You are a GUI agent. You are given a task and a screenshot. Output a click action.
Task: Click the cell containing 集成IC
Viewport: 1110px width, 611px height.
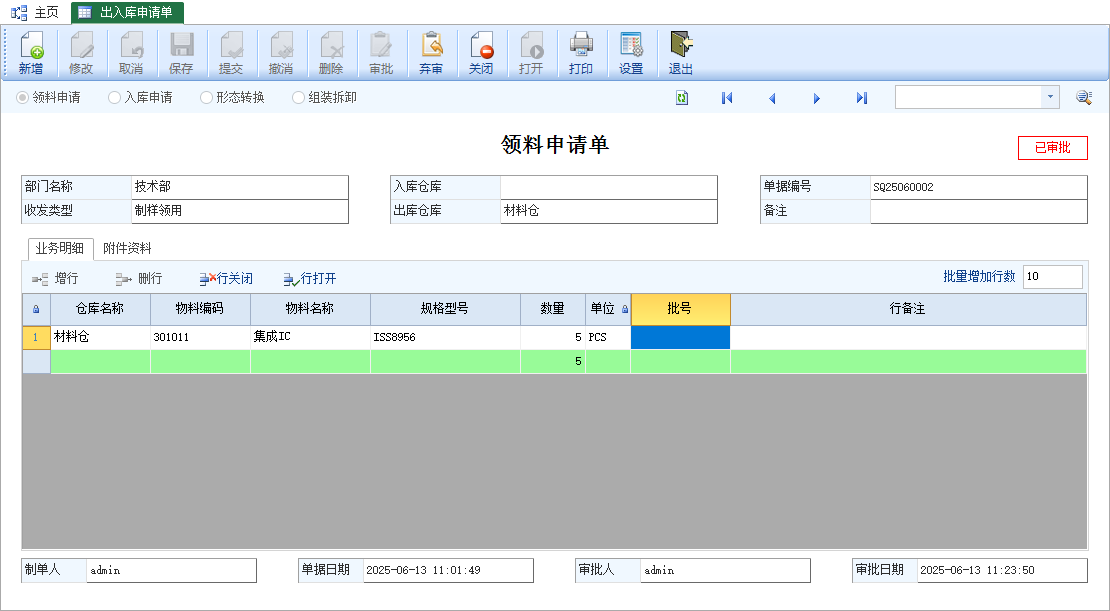click(x=310, y=338)
